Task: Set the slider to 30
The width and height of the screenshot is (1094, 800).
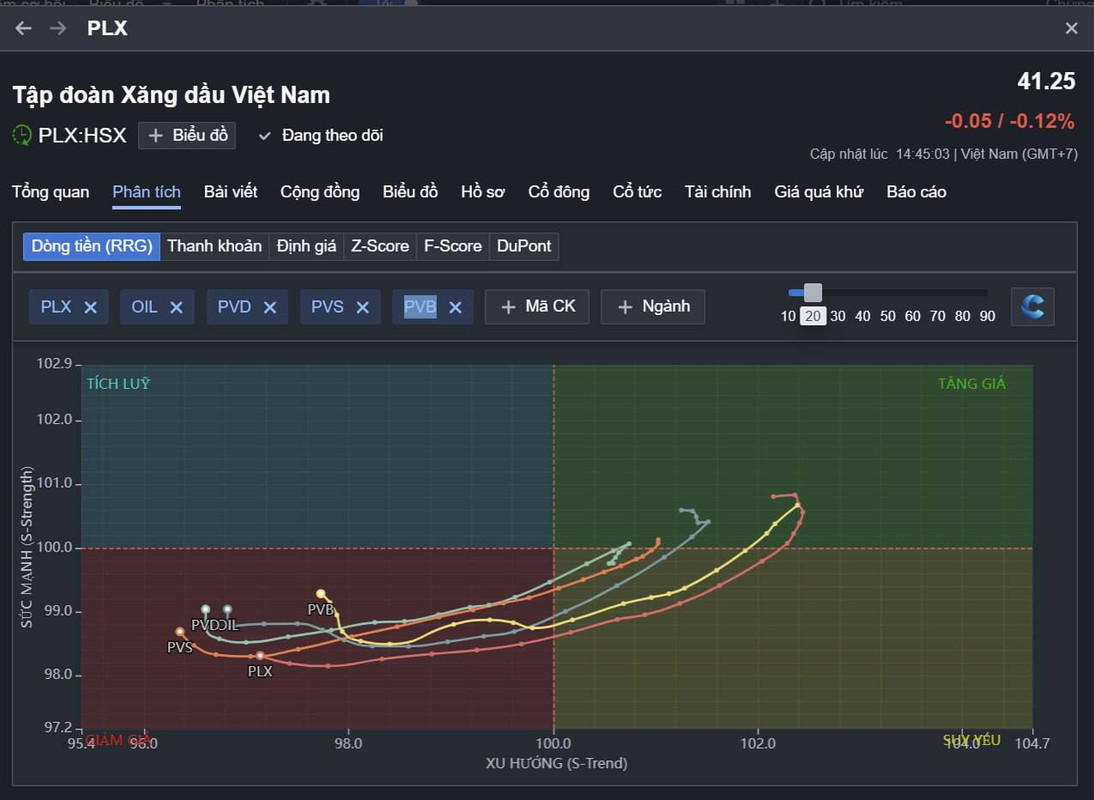Action: coord(838,316)
